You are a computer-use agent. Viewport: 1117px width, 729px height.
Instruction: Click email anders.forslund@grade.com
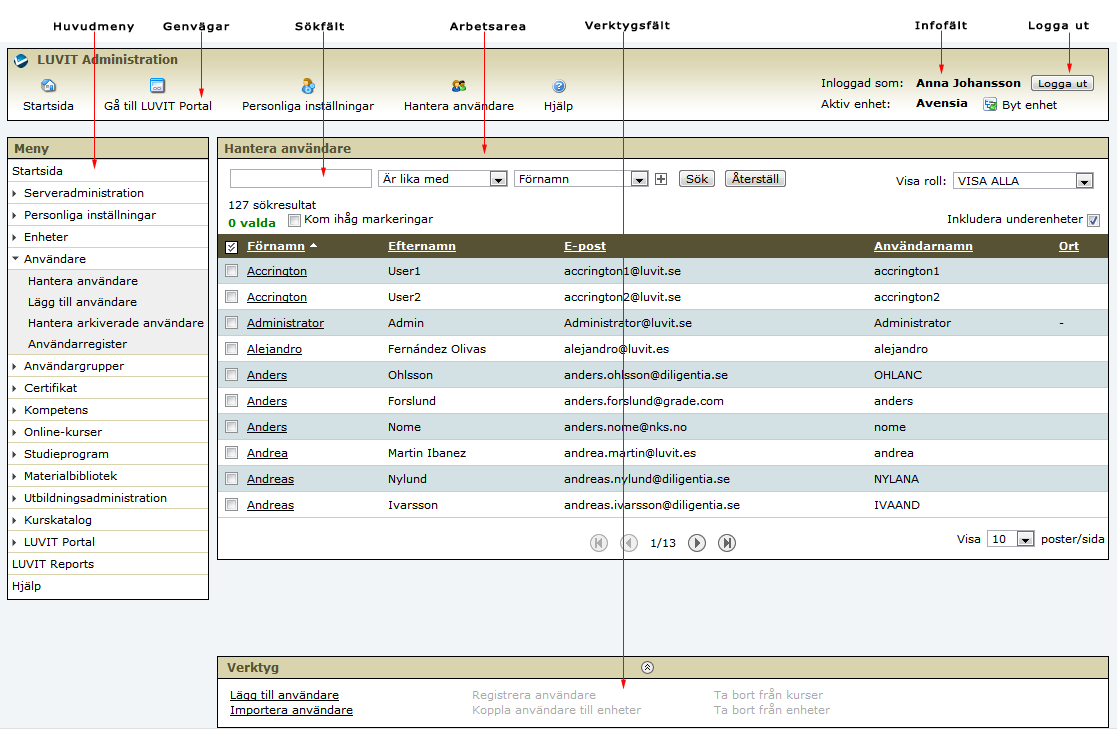(x=643, y=401)
